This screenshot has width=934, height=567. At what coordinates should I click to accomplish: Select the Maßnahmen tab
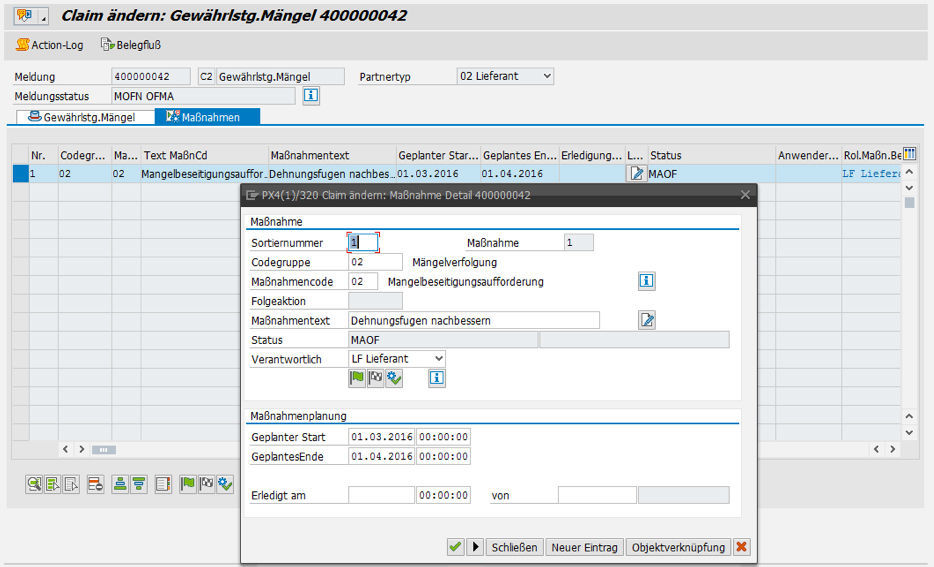pyautogui.click(x=204, y=117)
